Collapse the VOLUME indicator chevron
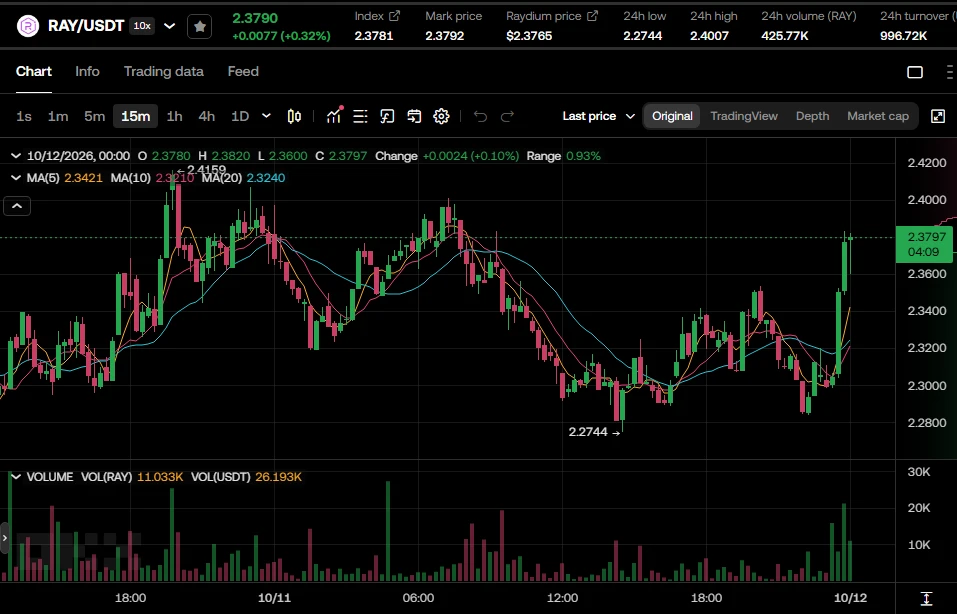Viewport: 957px width, 614px height. (16, 477)
